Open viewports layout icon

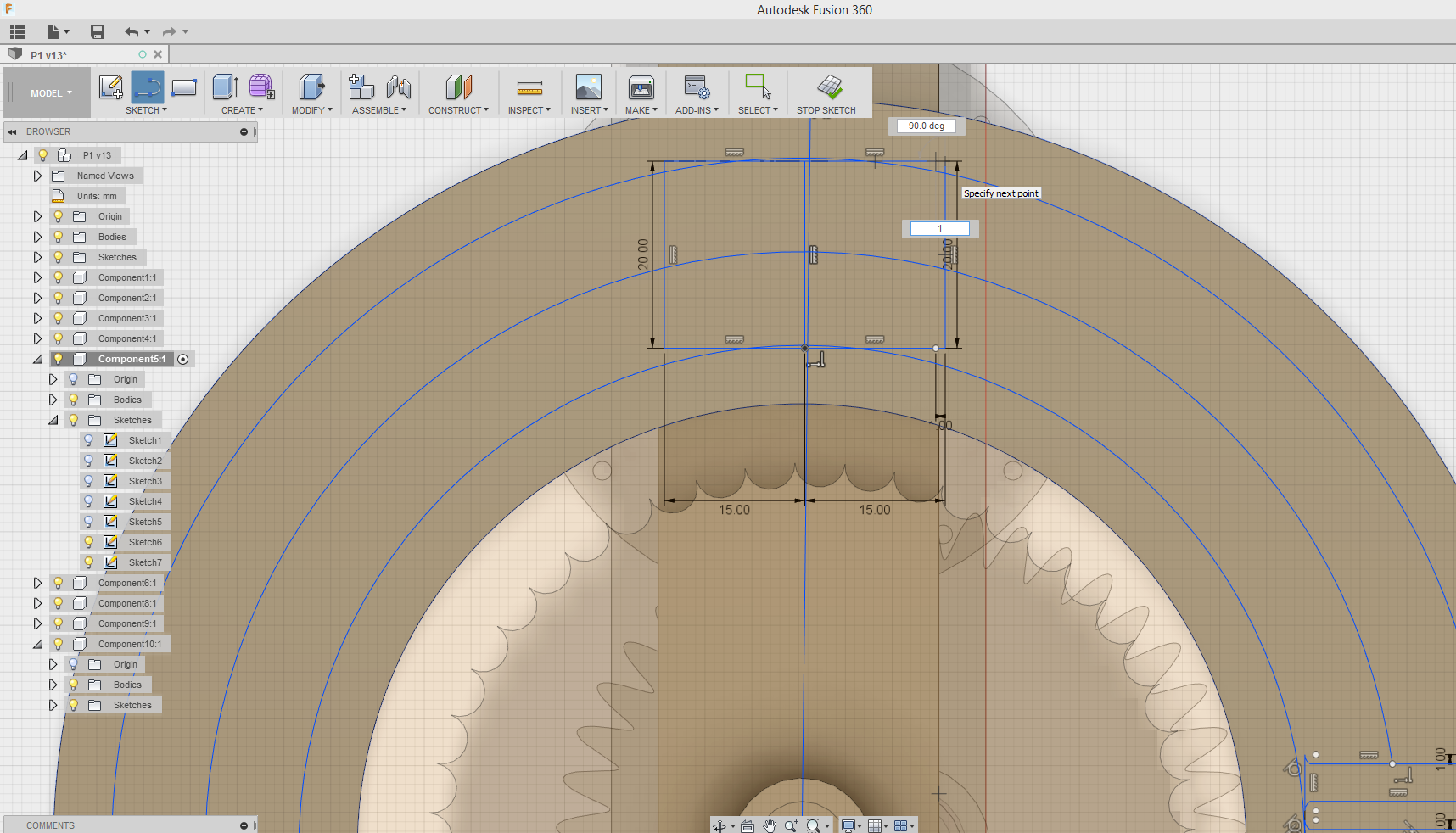pyautogui.click(x=901, y=825)
